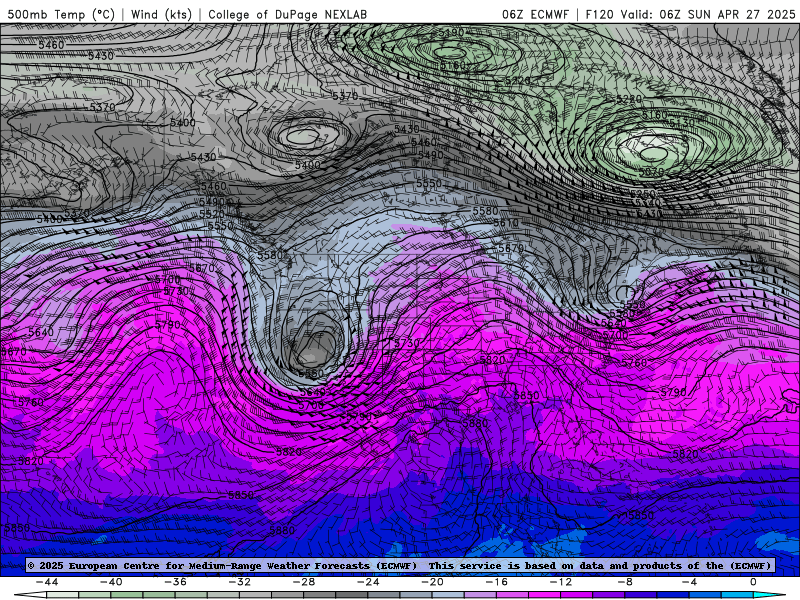Click 'F120 Valid: 06Z SUN APR 27 2025'
This screenshot has width=800, height=600.
690,14
